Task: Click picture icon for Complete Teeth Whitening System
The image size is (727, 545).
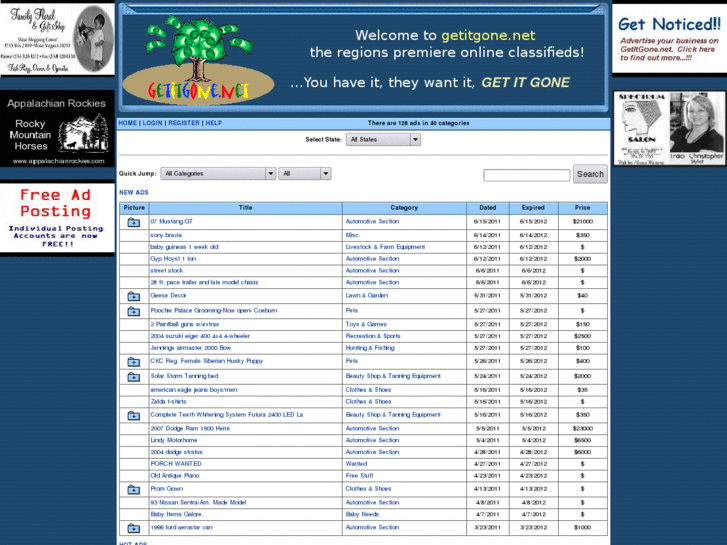Action: 134,416
